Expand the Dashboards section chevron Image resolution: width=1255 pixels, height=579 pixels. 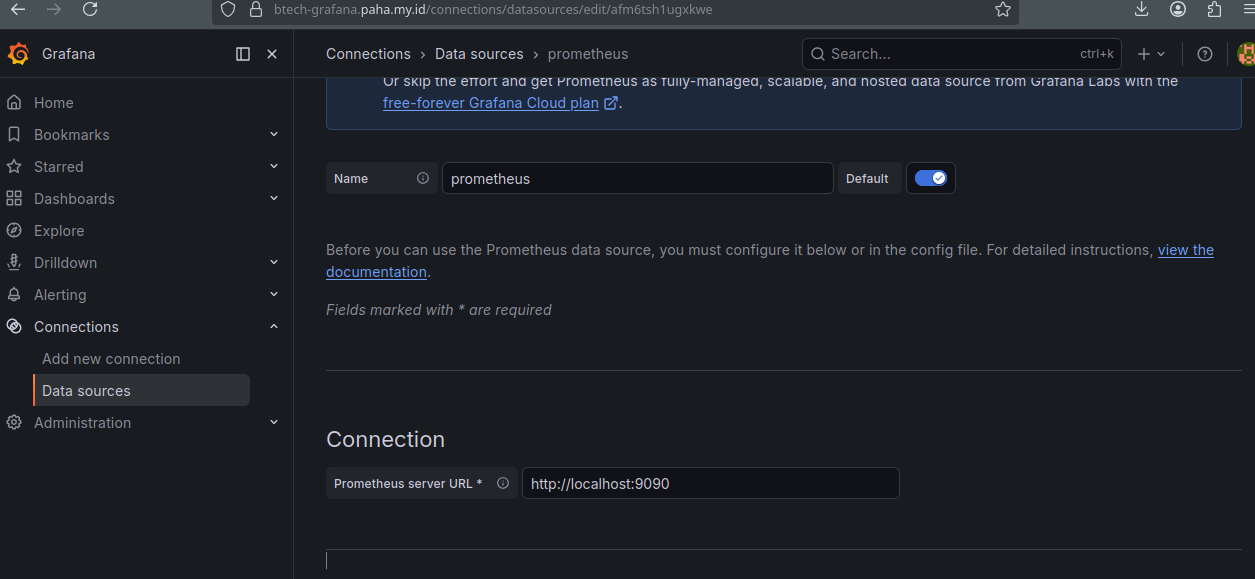point(274,198)
